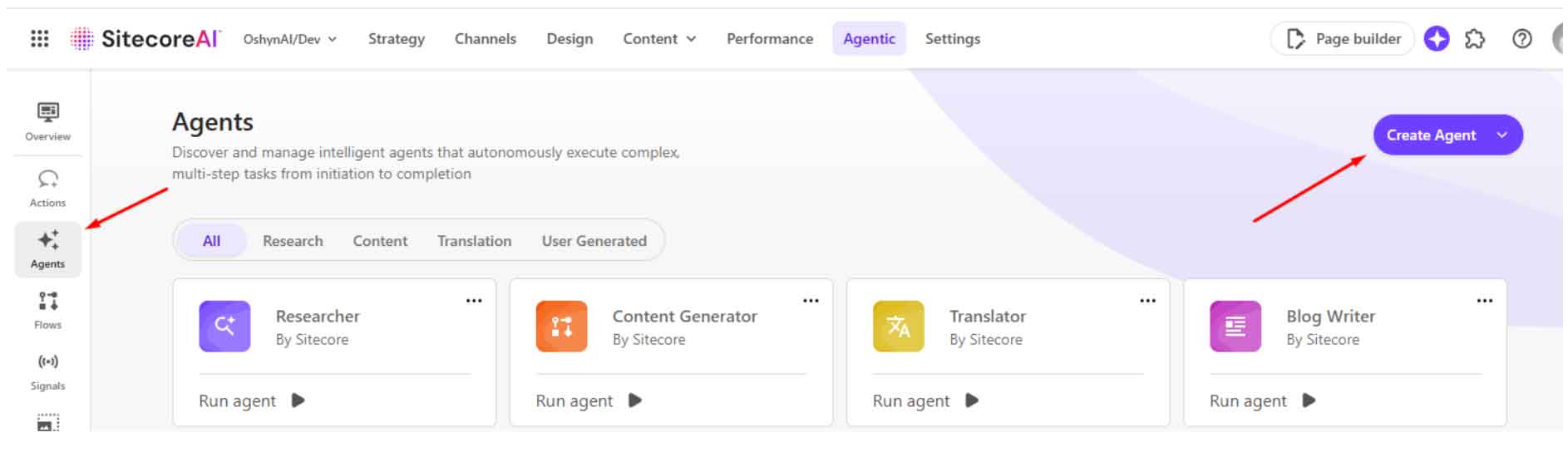
Task: Click the Researcher agent purple icon
Action: [x=224, y=327]
